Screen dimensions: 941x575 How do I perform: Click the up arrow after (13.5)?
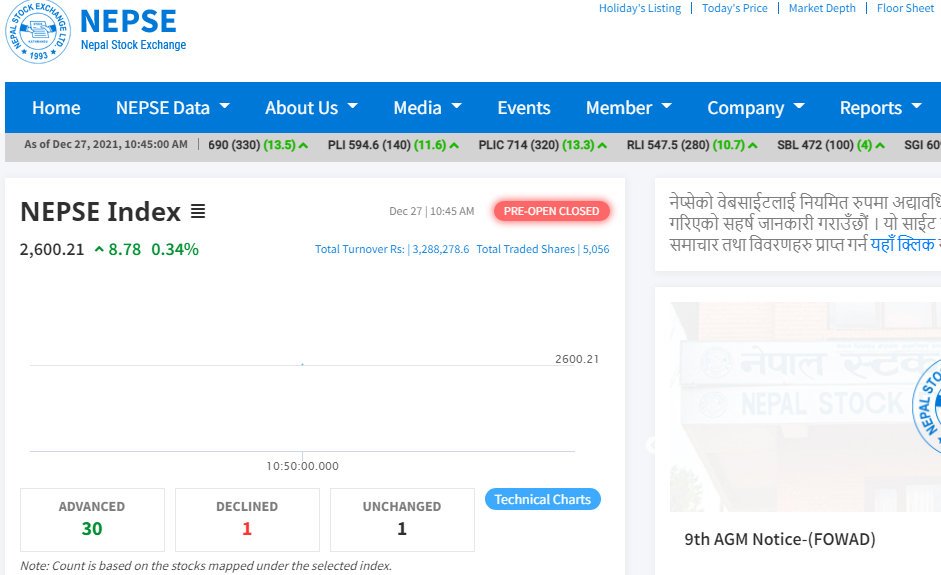click(x=304, y=145)
